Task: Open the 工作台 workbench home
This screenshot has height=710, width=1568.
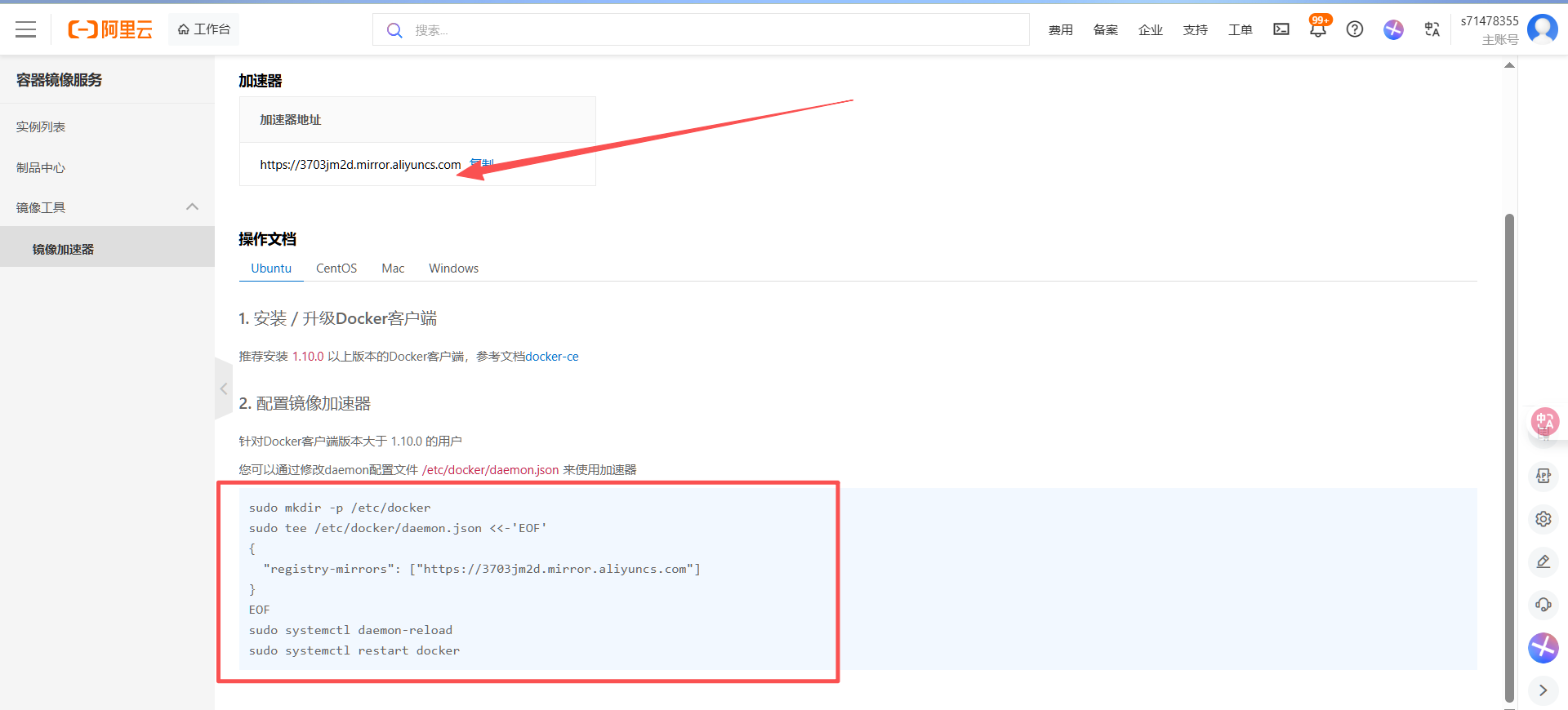Action: (204, 29)
